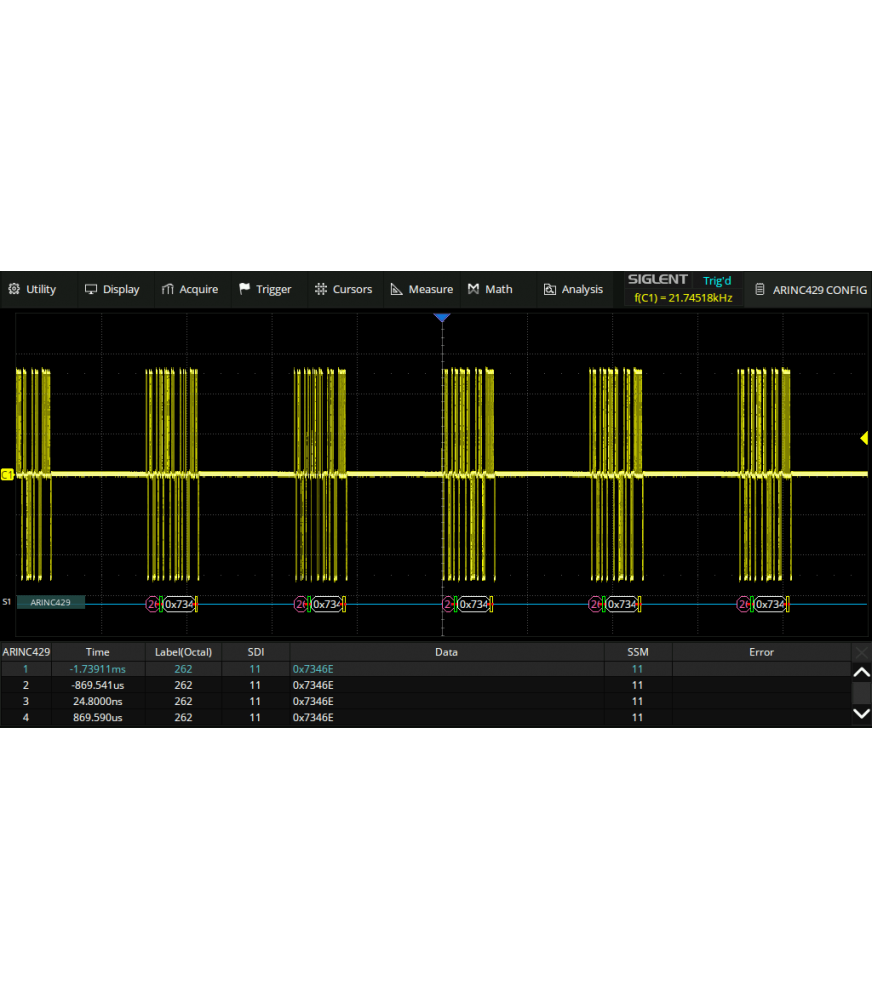Click the S1 serial bus label

tap(6, 602)
